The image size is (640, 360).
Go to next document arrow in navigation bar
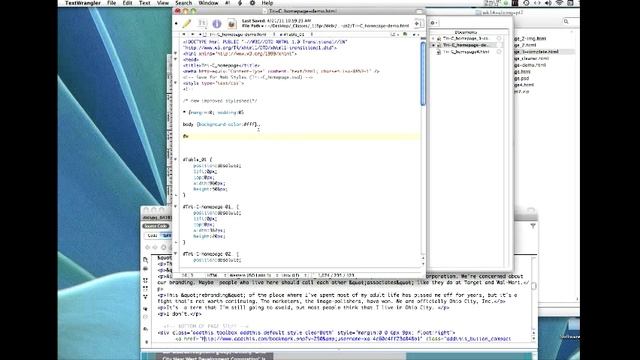[192, 35]
